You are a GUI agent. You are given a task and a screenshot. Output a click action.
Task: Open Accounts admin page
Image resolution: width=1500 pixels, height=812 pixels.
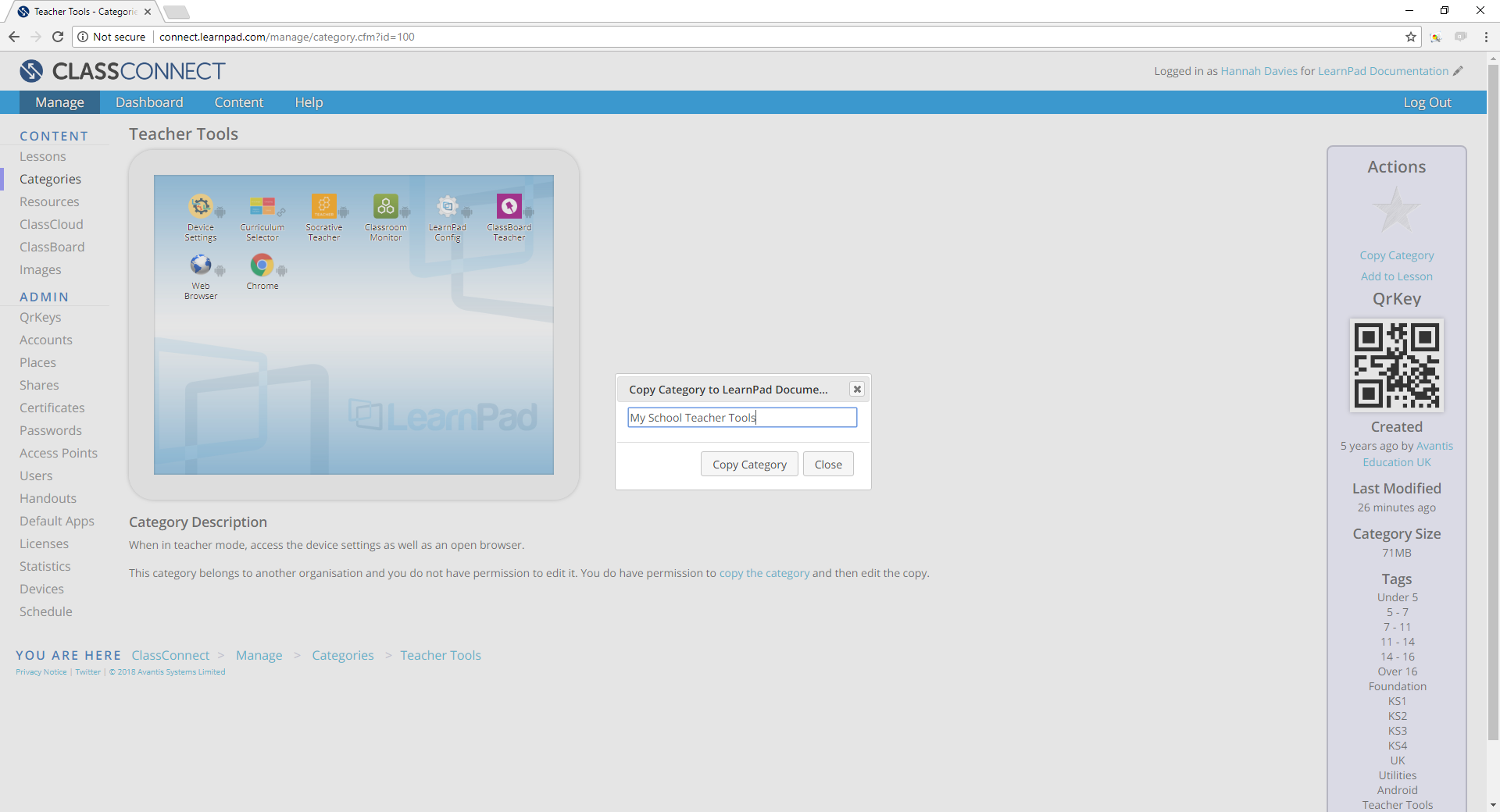click(x=46, y=340)
